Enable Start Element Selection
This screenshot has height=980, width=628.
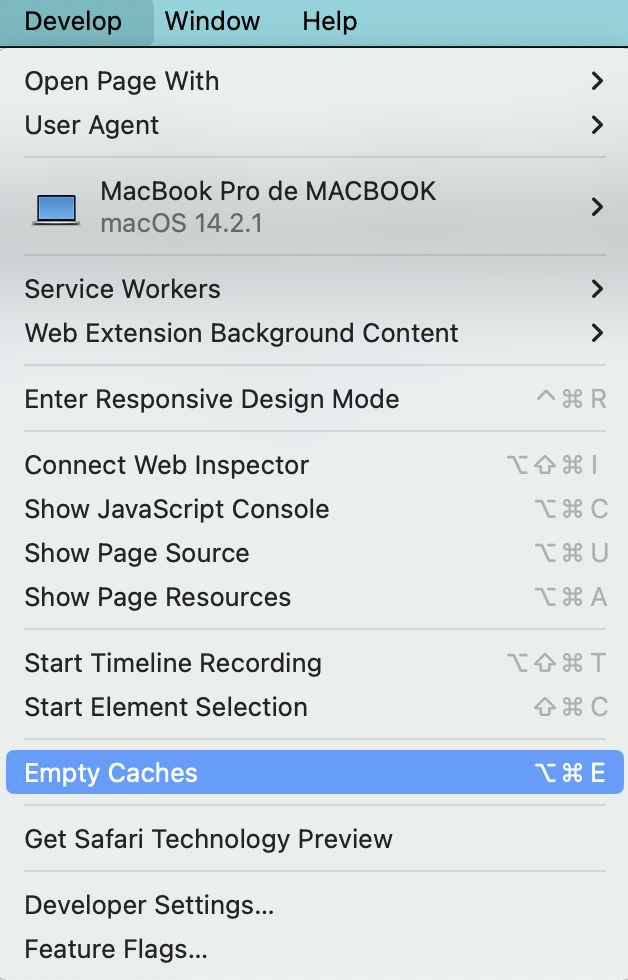point(165,707)
